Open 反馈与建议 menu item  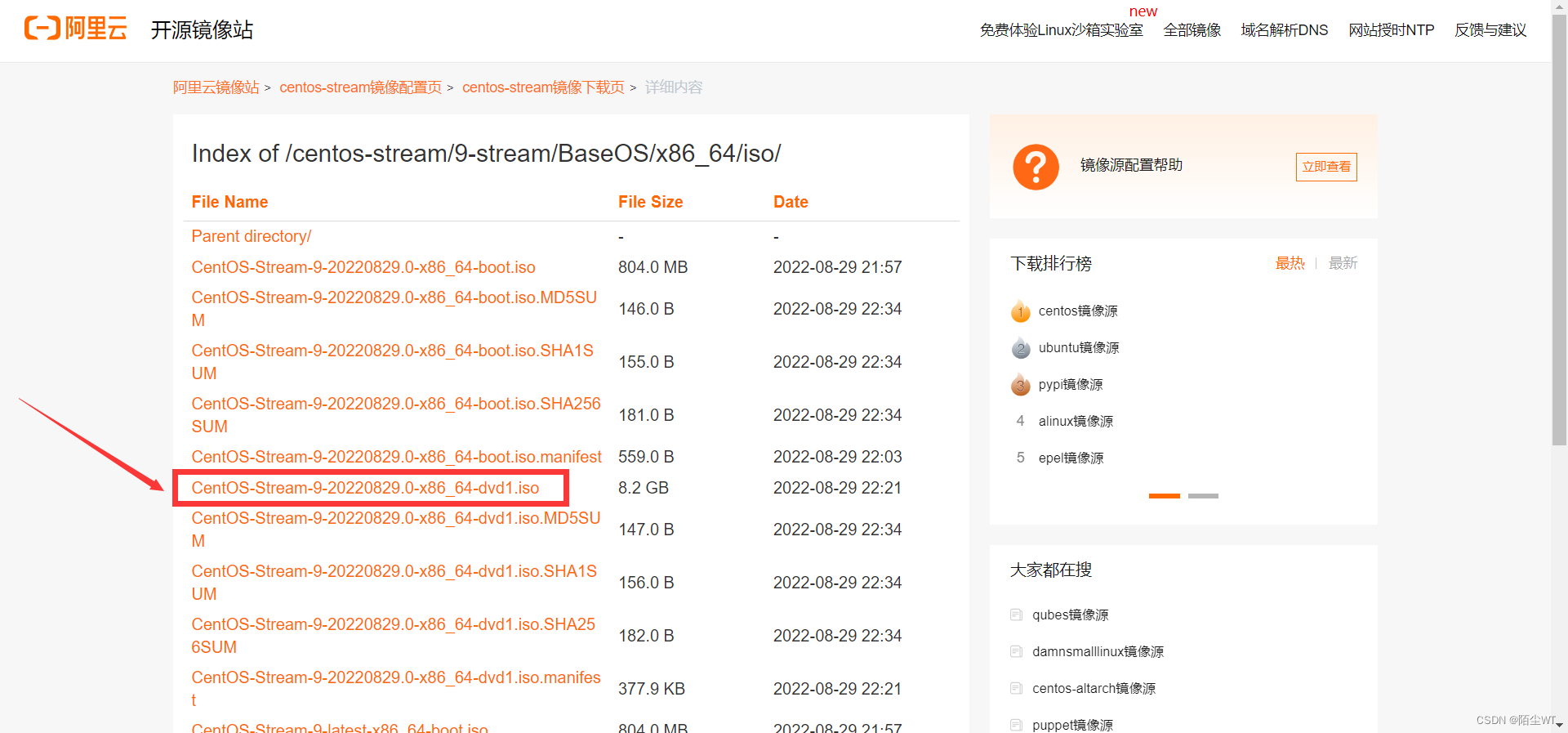click(x=1490, y=30)
